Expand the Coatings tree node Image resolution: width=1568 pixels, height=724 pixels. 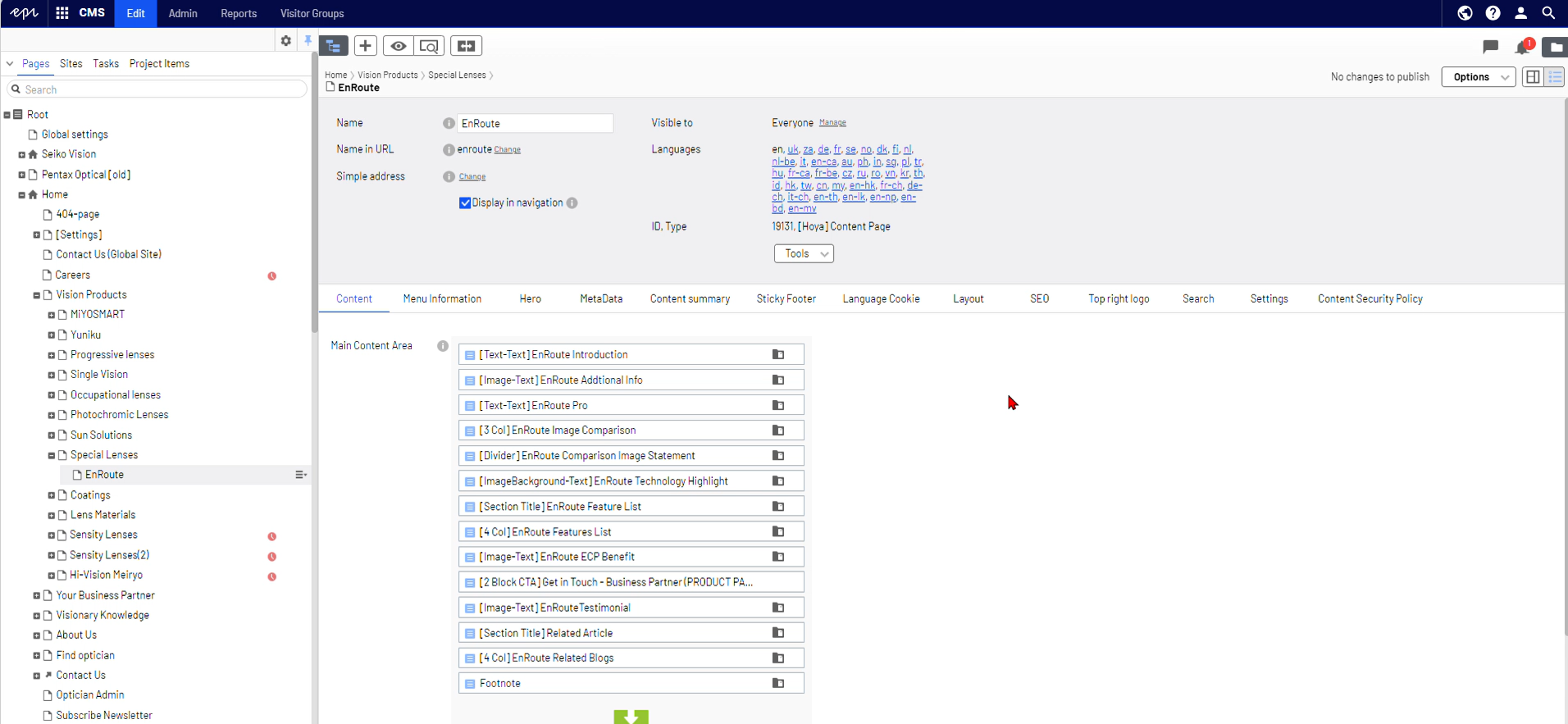click(x=51, y=495)
